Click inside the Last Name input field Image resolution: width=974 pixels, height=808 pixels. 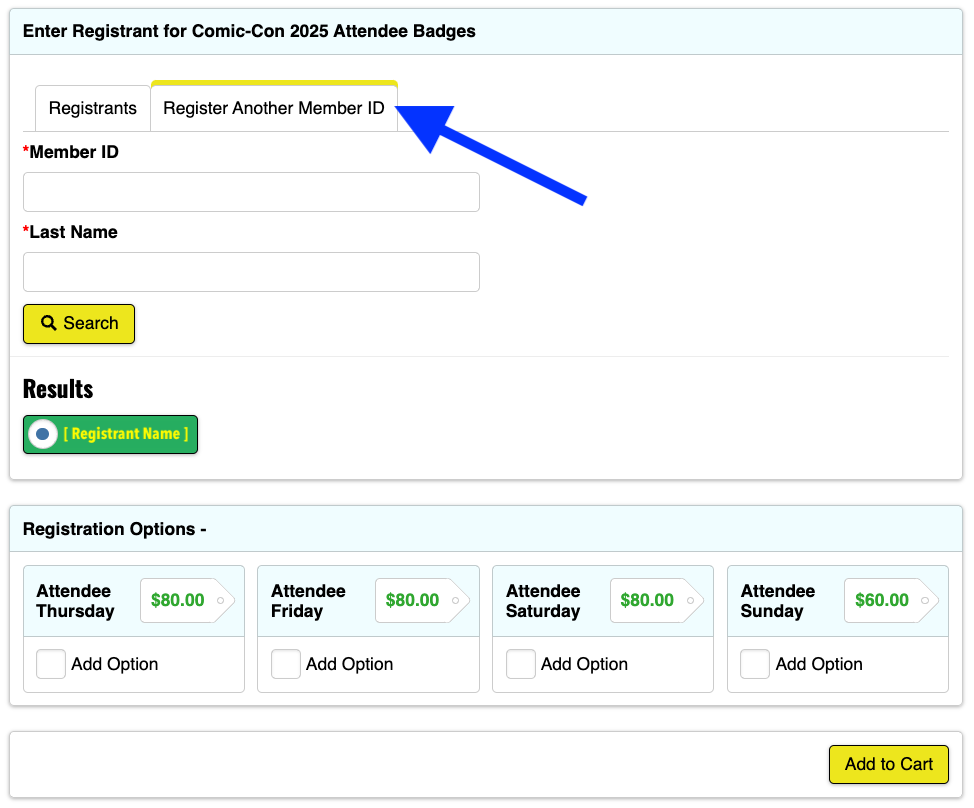250,272
